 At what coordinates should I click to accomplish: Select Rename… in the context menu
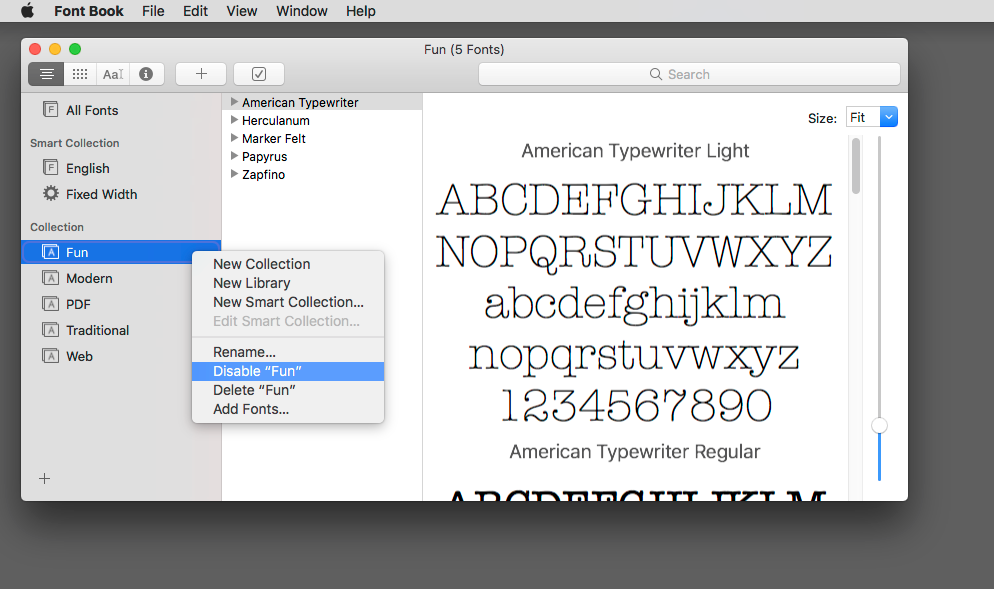[288, 352]
